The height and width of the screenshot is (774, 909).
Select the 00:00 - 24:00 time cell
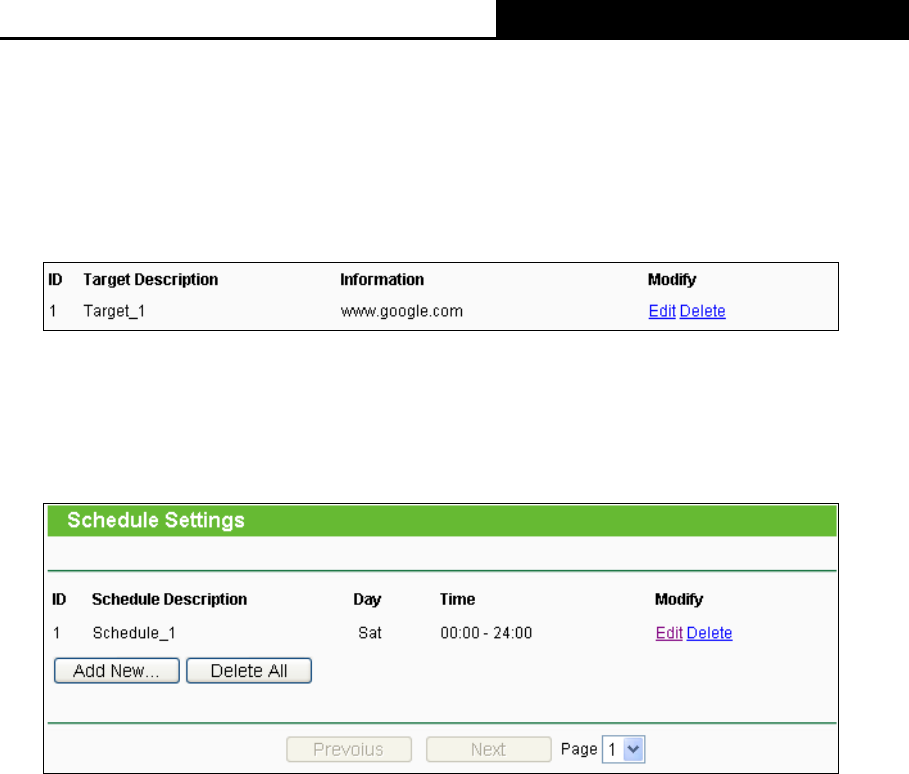click(x=486, y=633)
